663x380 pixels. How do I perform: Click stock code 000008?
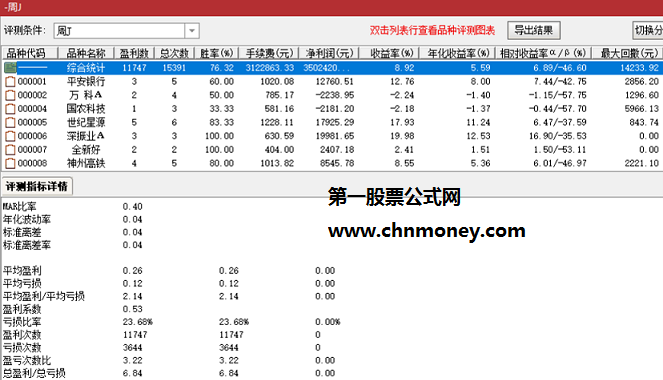coord(32,163)
